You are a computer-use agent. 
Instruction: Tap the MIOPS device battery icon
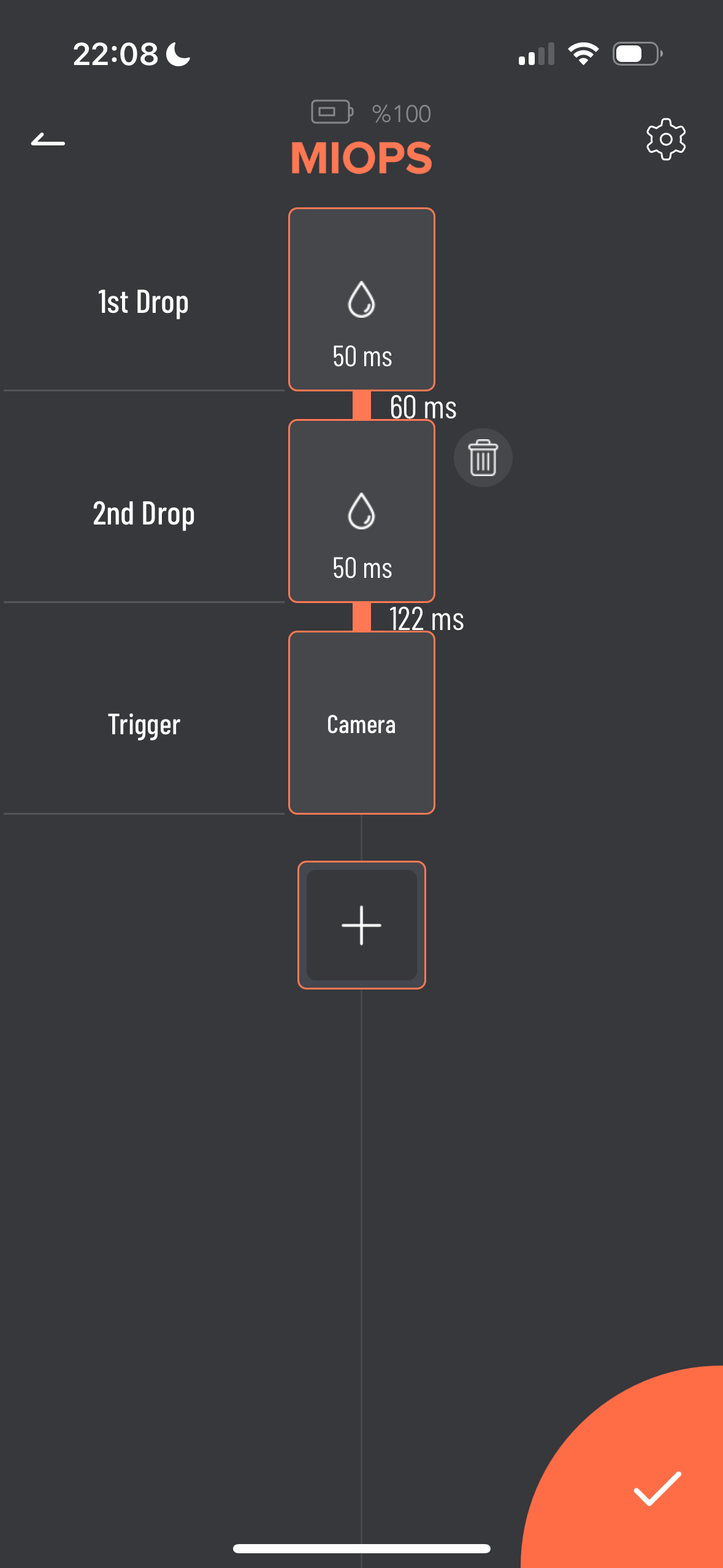332,112
